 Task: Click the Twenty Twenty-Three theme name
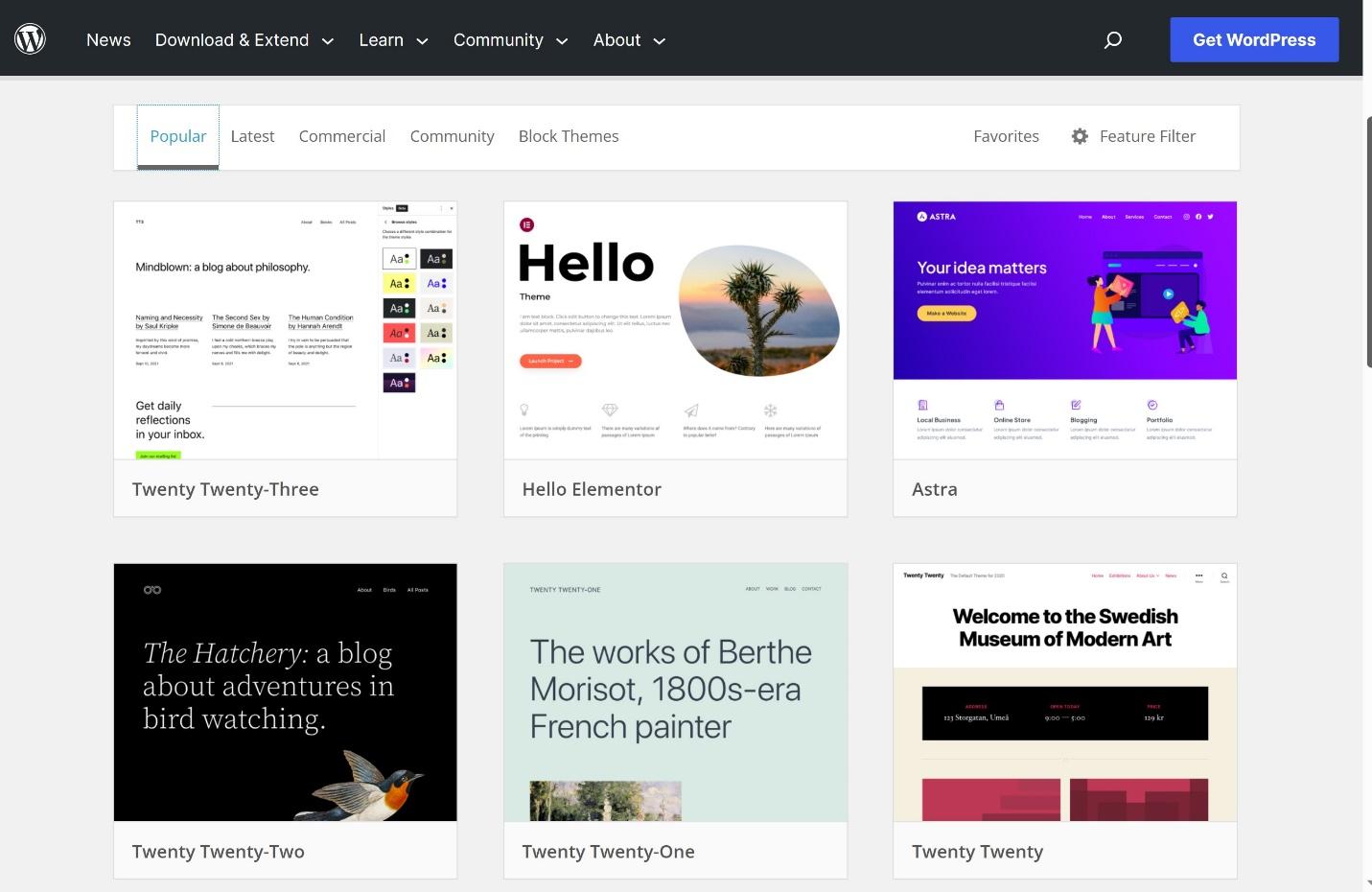225,489
